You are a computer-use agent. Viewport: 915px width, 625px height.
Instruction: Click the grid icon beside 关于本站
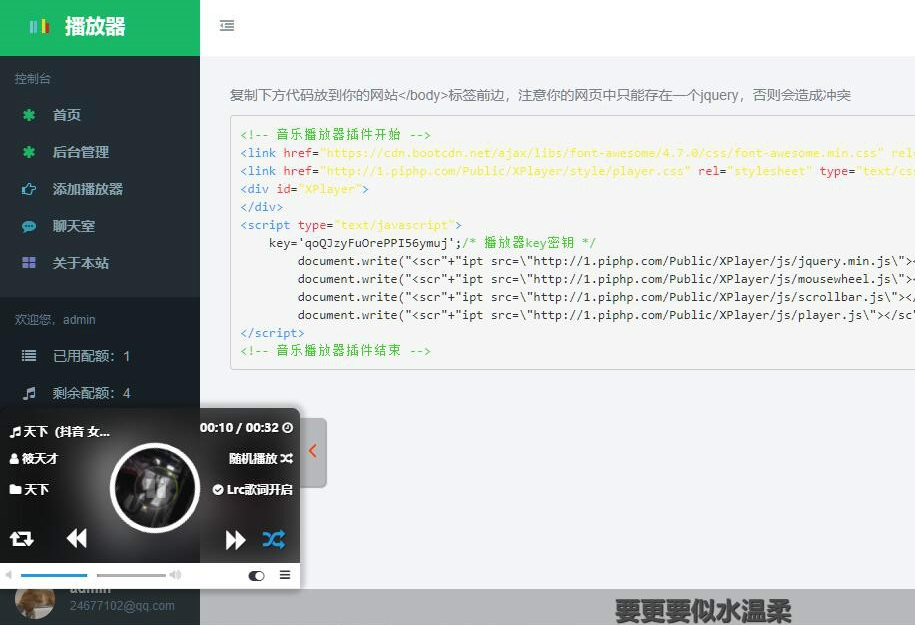coord(29,263)
